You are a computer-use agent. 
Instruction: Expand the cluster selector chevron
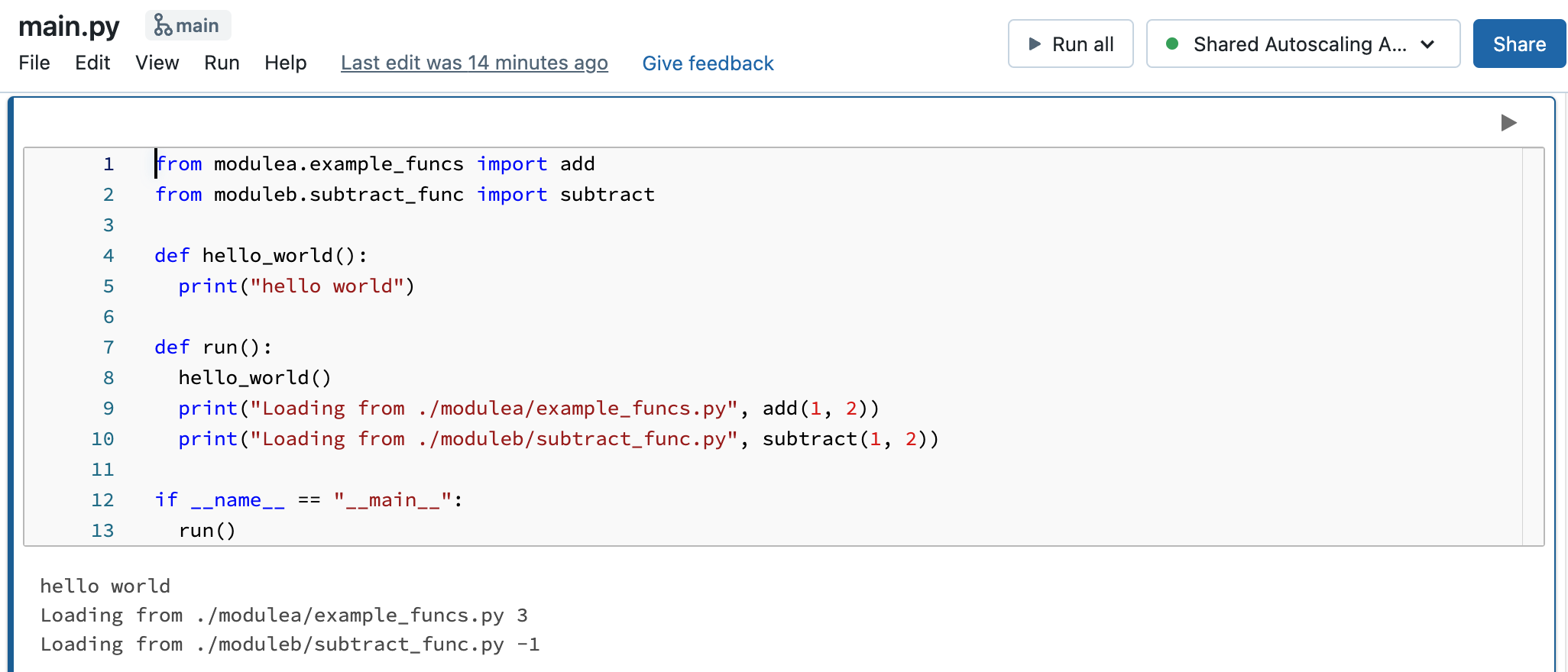[1427, 44]
